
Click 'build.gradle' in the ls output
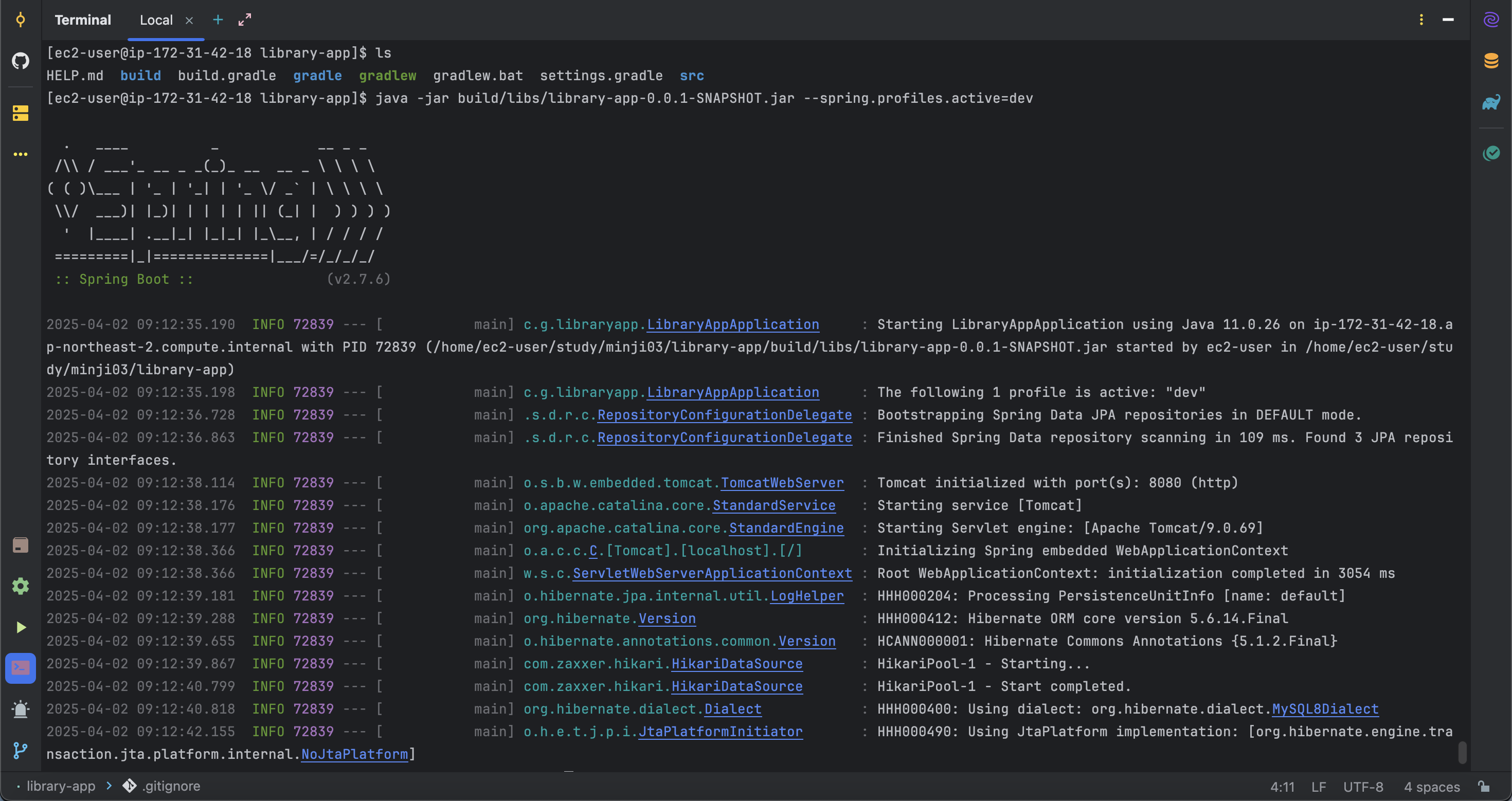click(227, 76)
